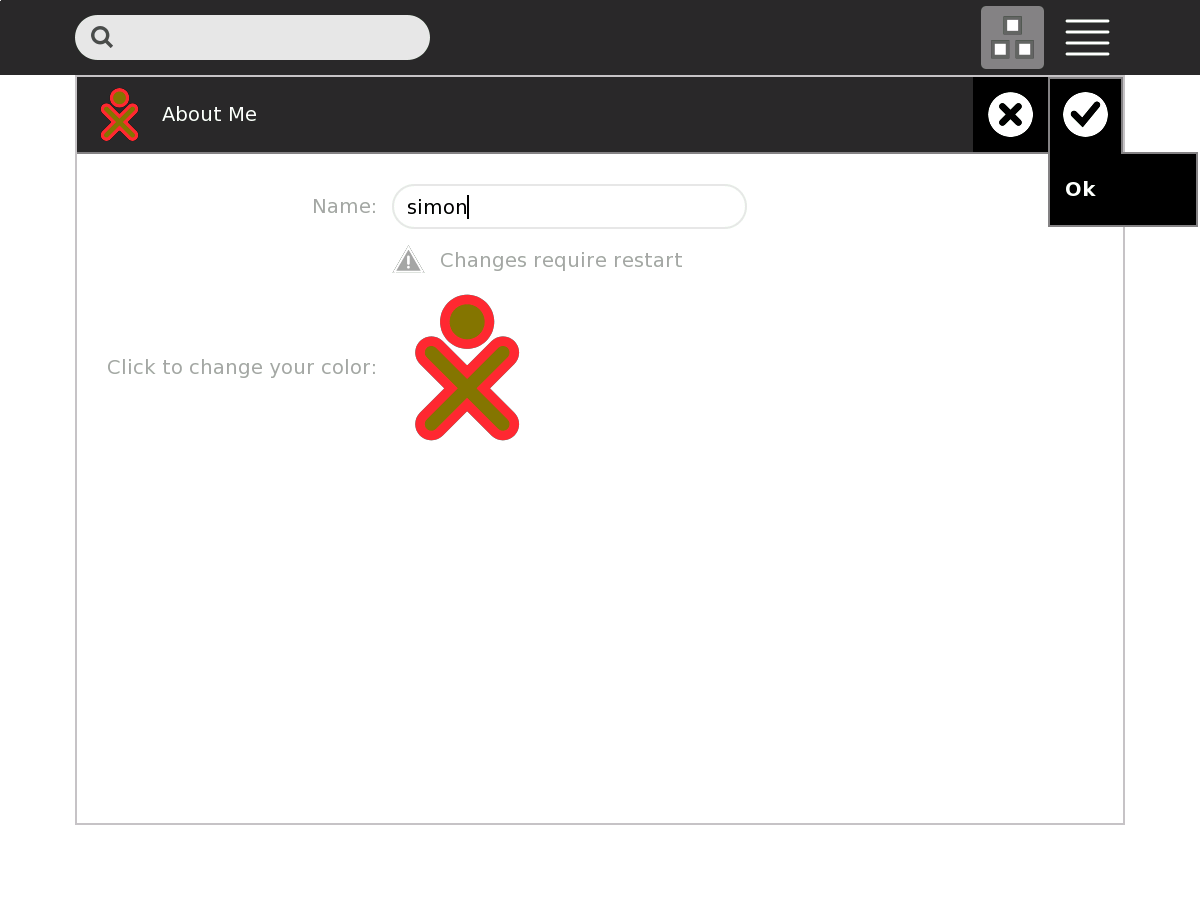Click the head circle of the large XO figure
This screenshot has height=900, width=1200.
click(467, 322)
